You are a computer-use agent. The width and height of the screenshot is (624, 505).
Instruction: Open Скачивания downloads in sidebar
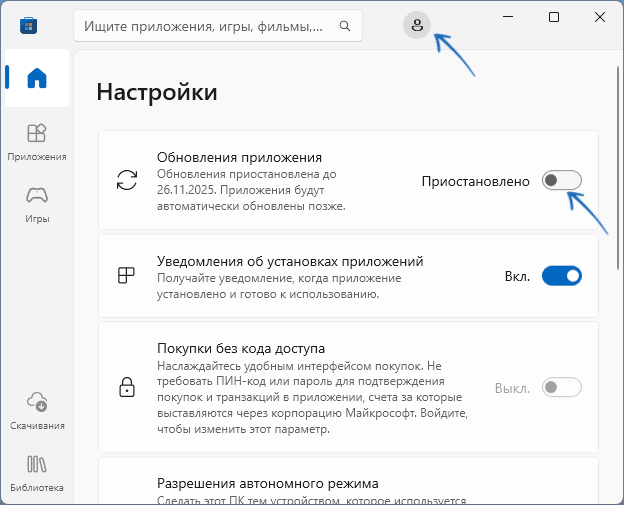(37, 411)
